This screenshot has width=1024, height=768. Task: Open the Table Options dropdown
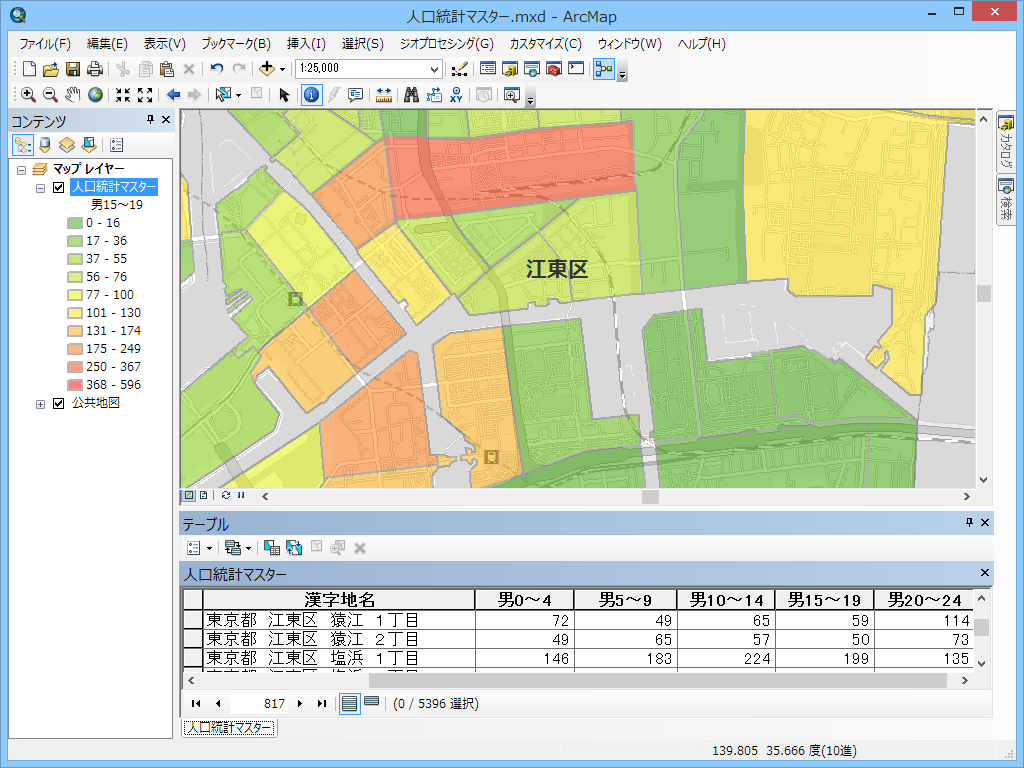[x=199, y=548]
